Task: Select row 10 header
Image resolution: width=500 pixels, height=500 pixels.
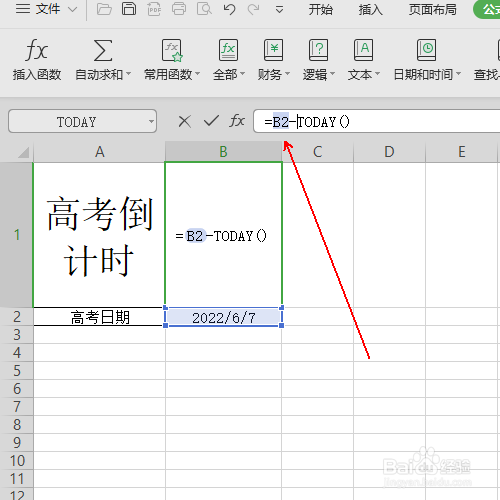Action: tap(17, 460)
